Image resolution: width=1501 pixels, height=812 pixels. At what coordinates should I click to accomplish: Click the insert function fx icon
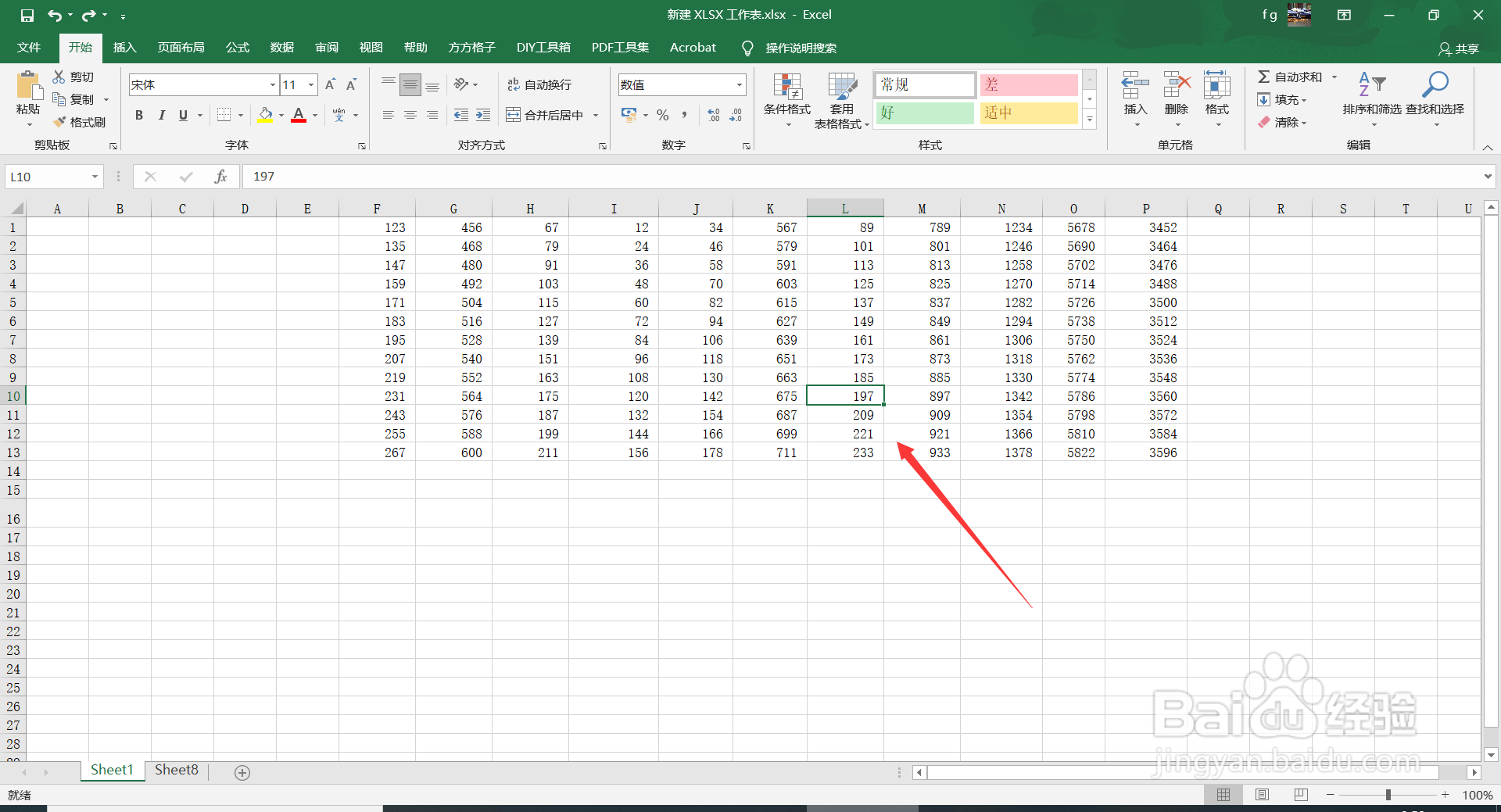221,177
